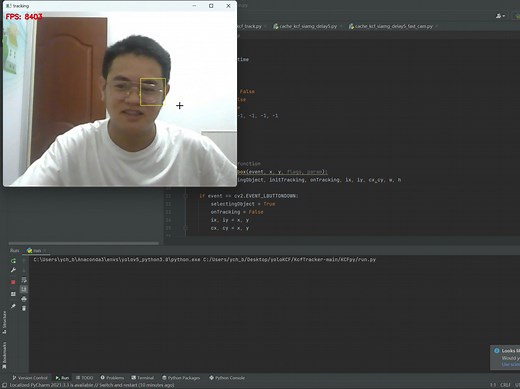The image size is (520, 389).
Task: Open run configuration wrench icon
Action: pos(13,270)
